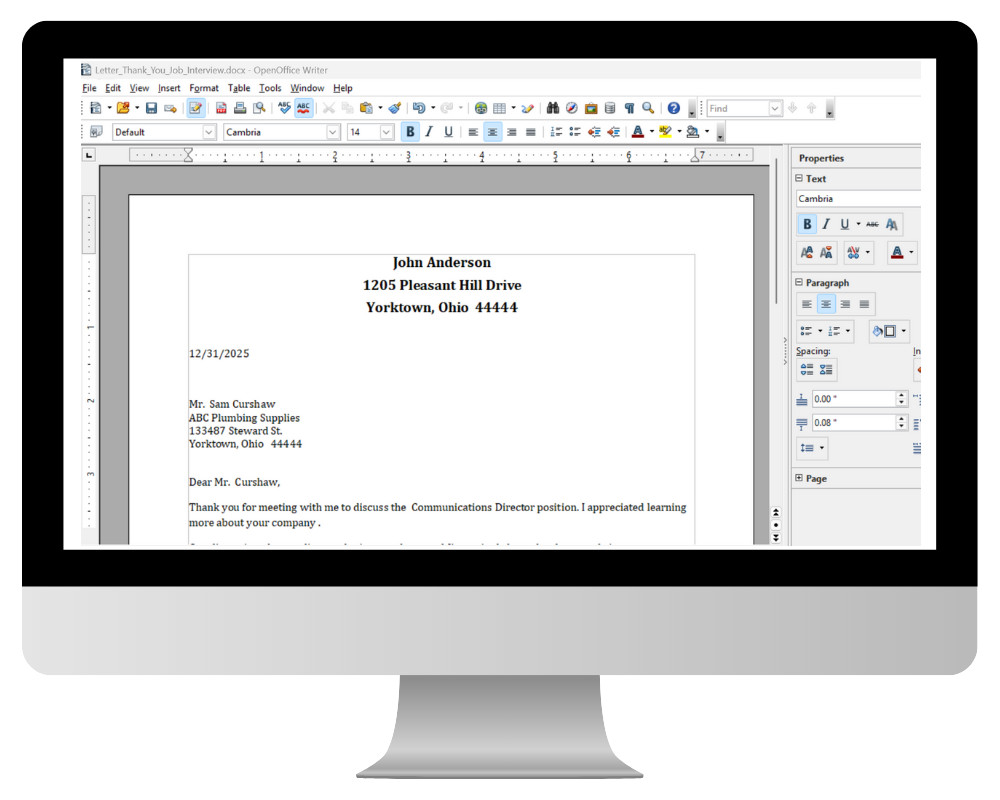
Task: Open the Navigator with its toolbar icon
Action: point(570,108)
